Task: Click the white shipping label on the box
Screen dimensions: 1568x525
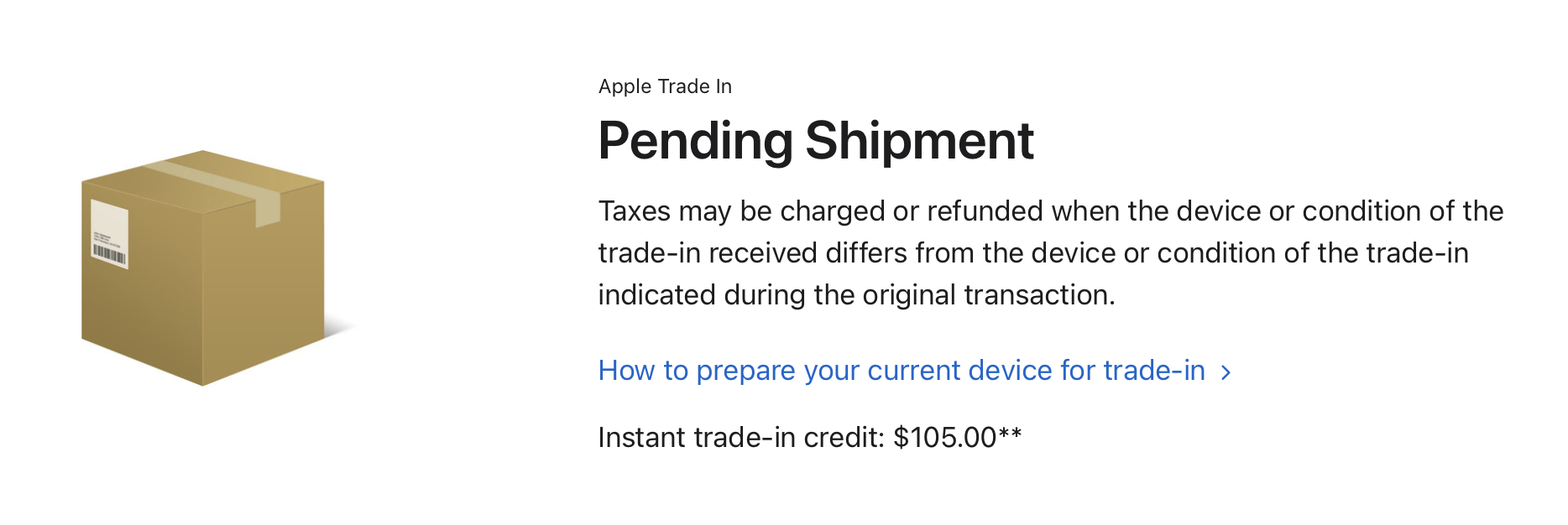Action: (x=109, y=226)
